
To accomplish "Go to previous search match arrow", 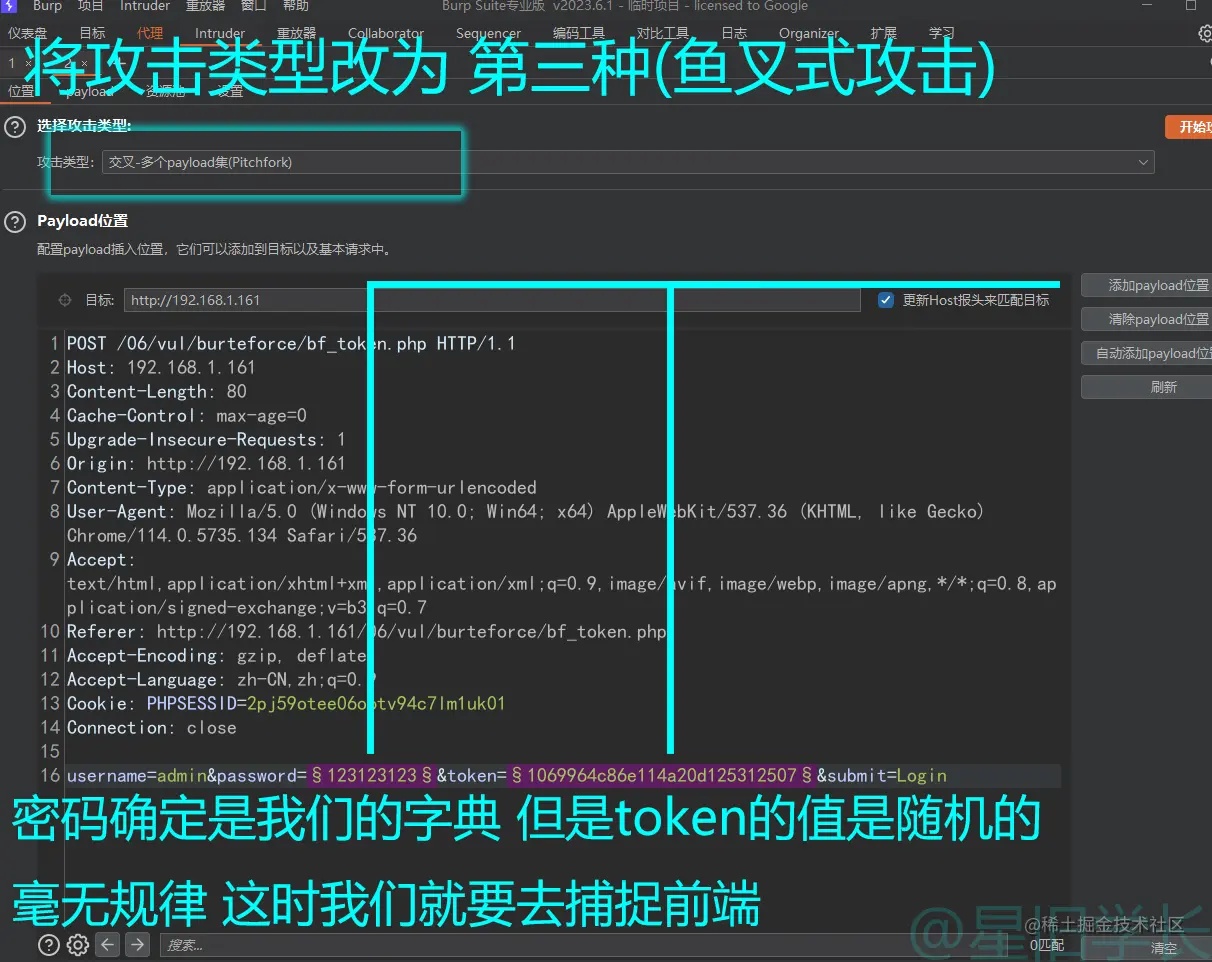I will (x=108, y=944).
